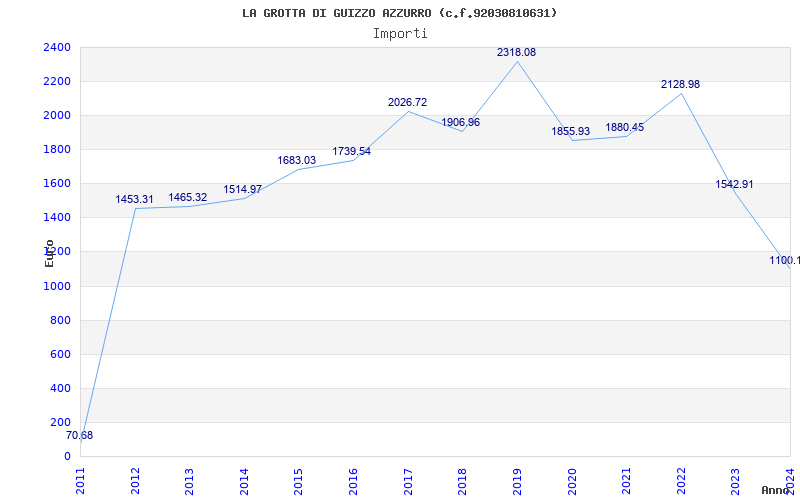Click the 2000 y-axis value
800x500 pixels.
coord(57,115)
